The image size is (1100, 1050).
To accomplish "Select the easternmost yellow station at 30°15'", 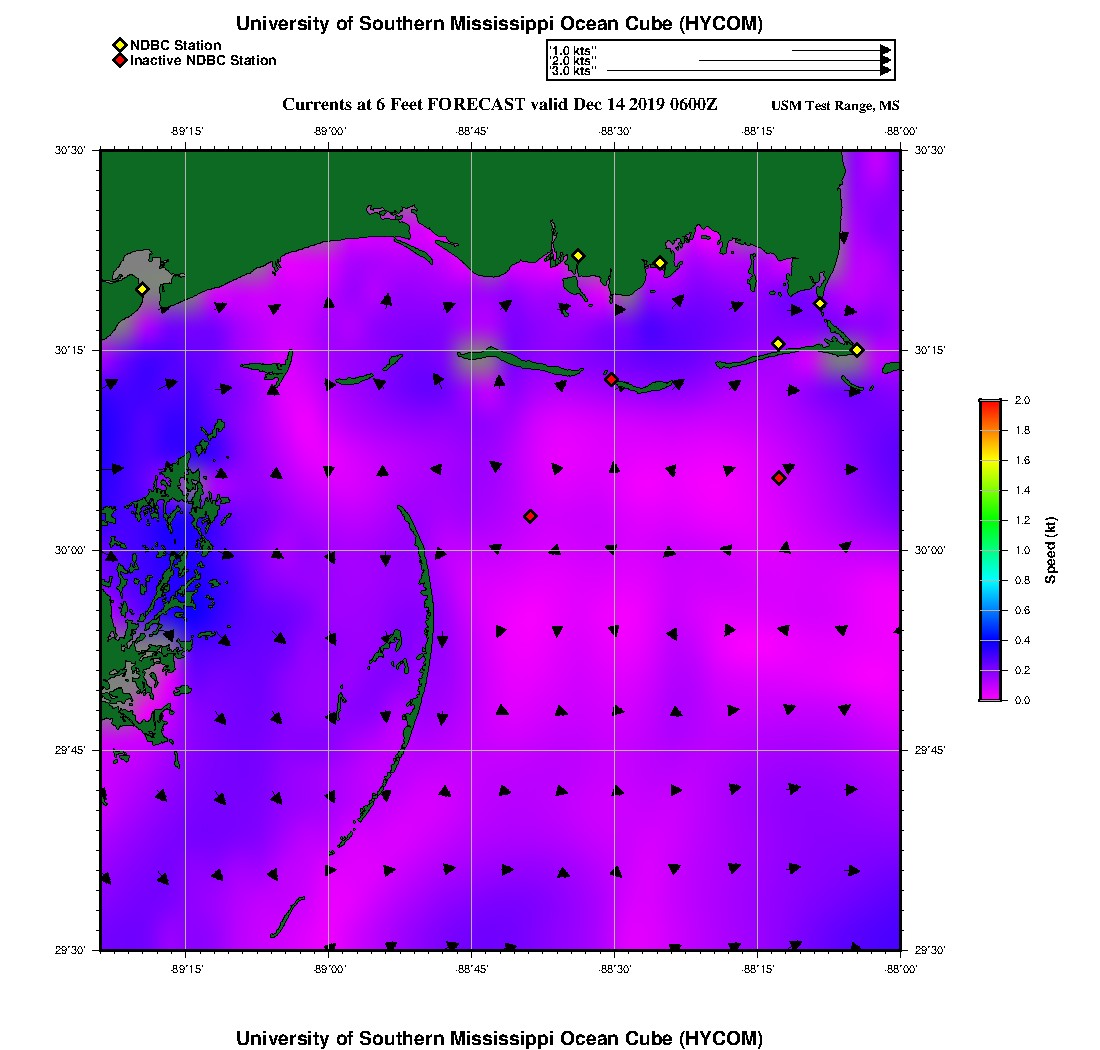I will (857, 350).
